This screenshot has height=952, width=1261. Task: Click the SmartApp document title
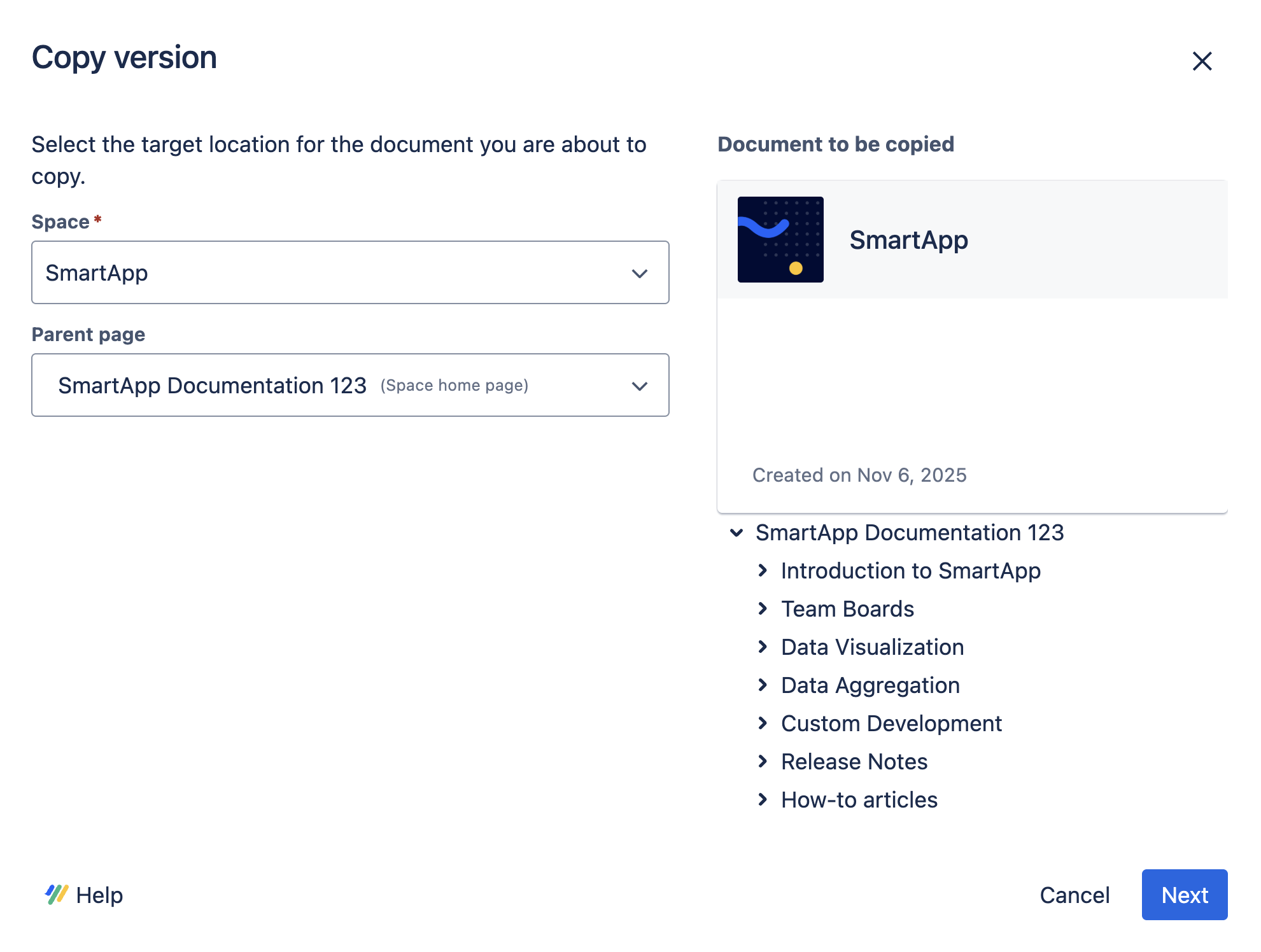[908, 240]
